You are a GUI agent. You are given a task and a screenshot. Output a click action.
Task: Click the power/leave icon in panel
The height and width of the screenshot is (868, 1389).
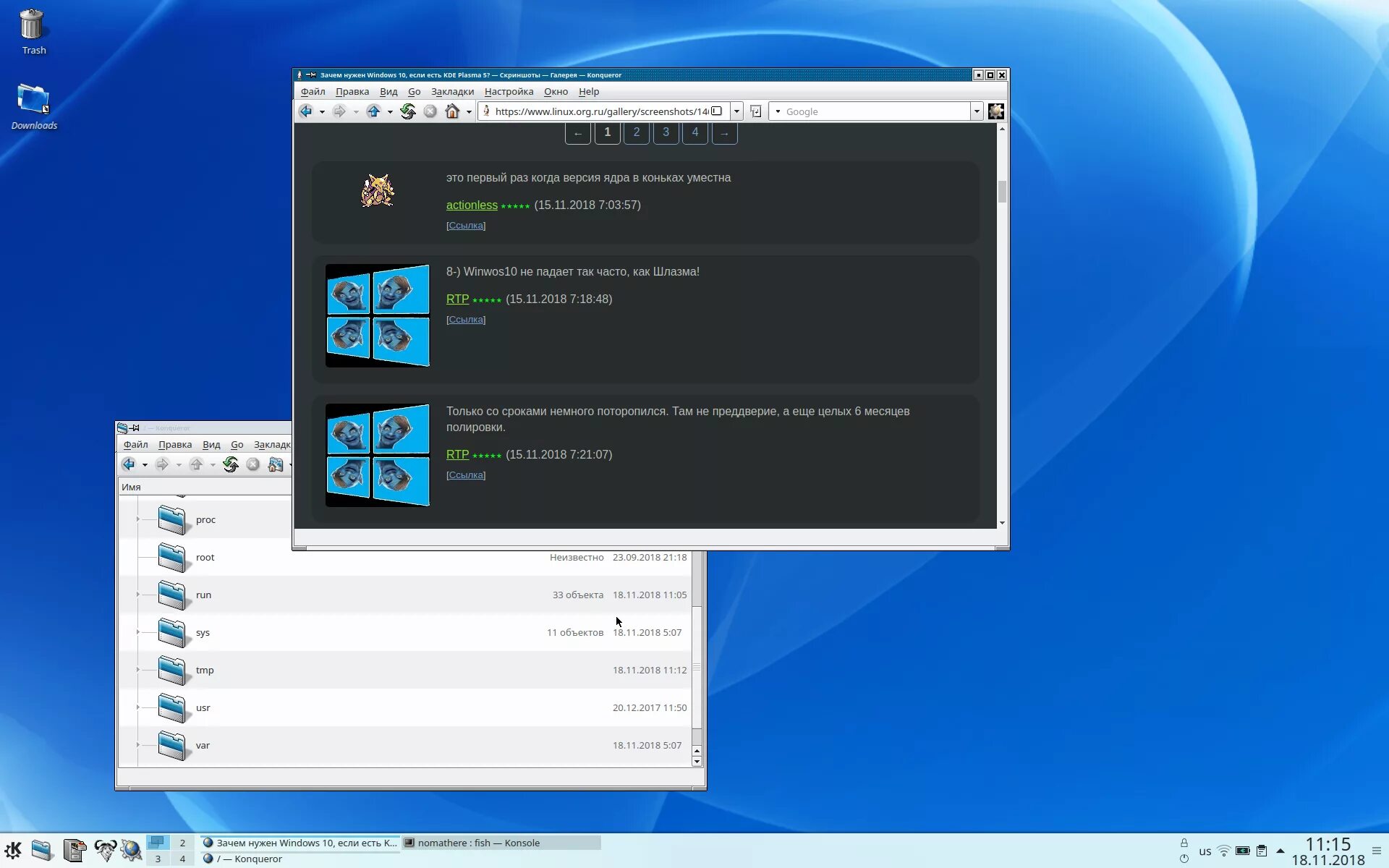(1184, 859)
